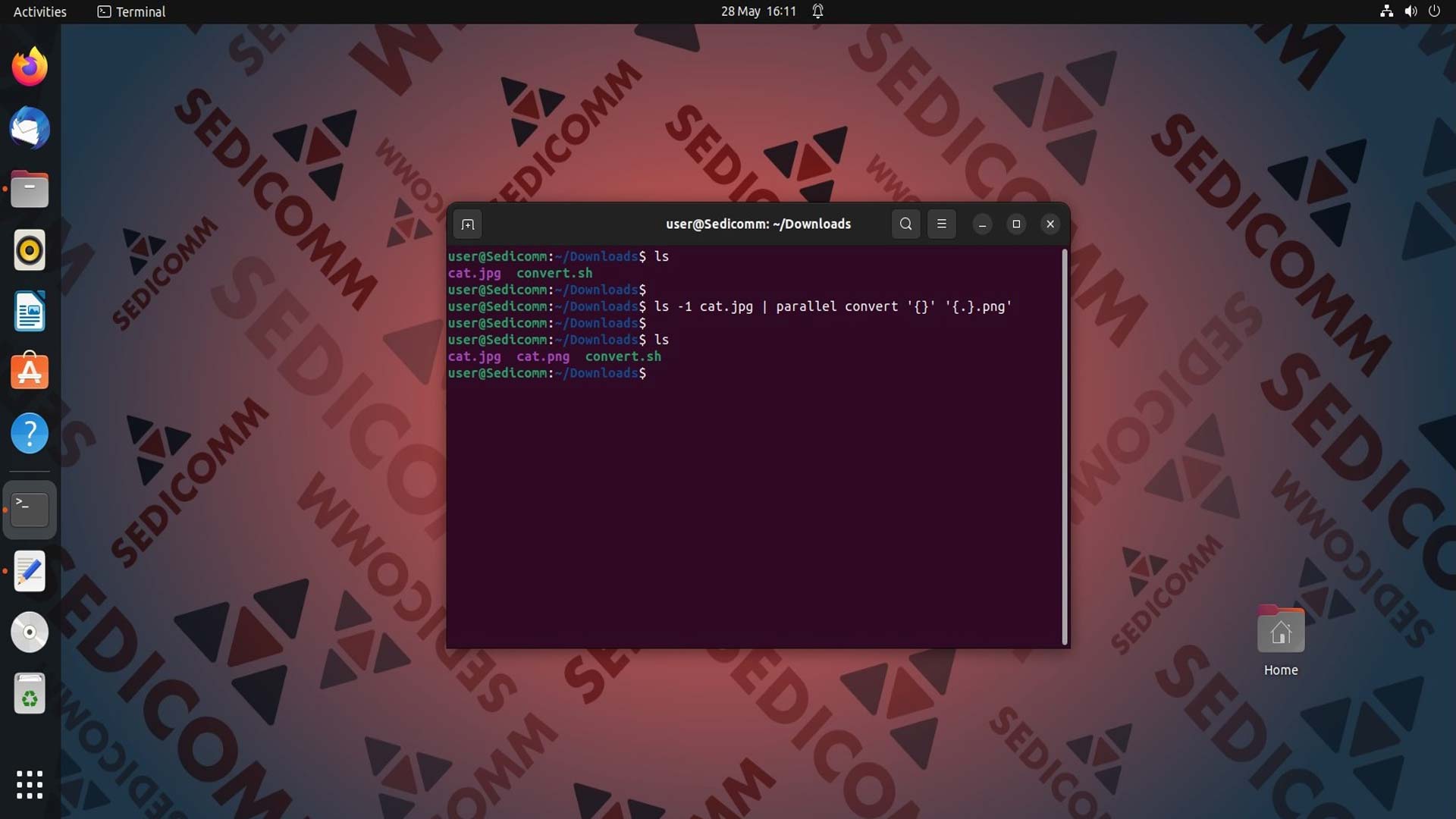The height and width of the screenshot is (819, 1456).
Task: Launch Thunderbird mail from the dock
Action: click(30, 128)
